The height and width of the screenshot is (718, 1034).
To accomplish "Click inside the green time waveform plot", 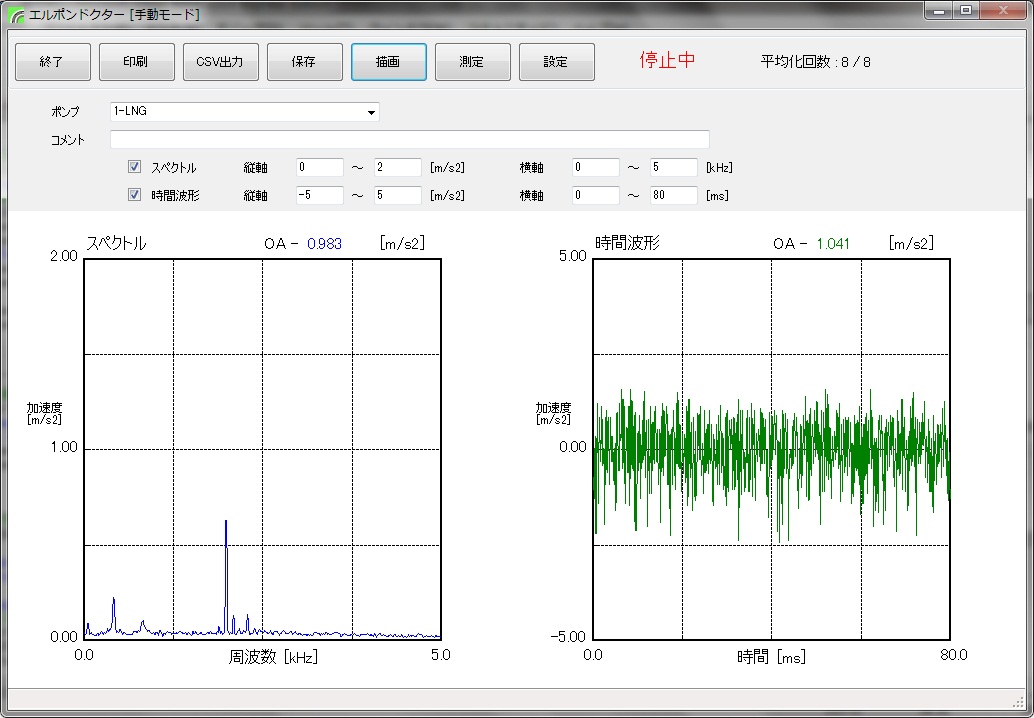I will coord(770,448).
